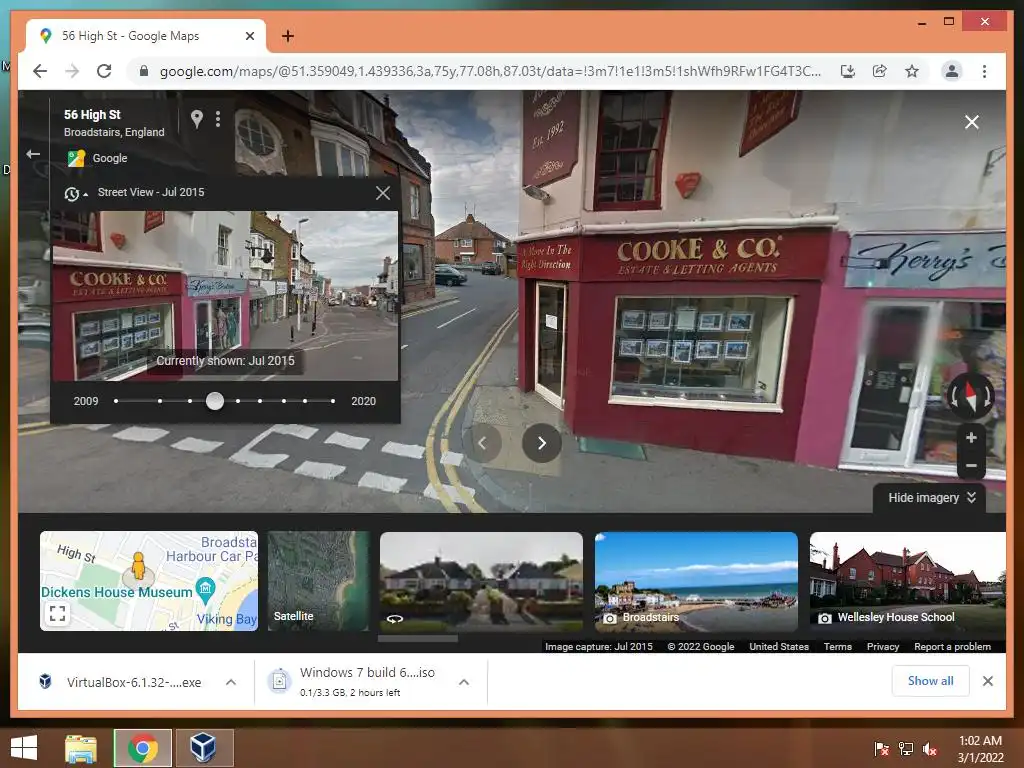Collapse the Hide imagery panel

(932, 498)
